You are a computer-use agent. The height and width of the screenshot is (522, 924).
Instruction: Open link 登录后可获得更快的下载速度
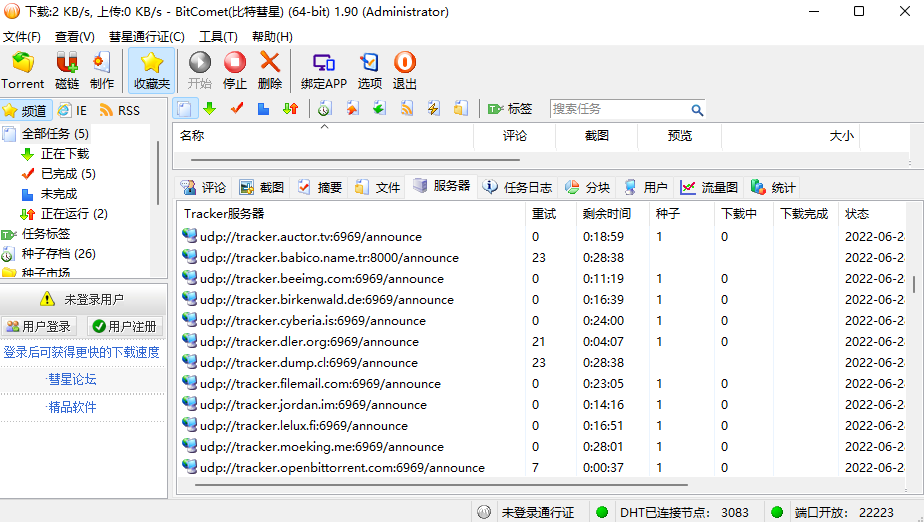click(x=81, y=352)
